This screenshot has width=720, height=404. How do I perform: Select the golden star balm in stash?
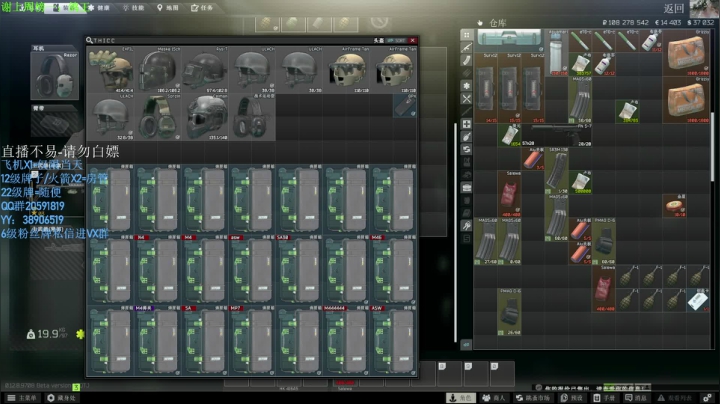pyautogui.click(x=674, y=205)
